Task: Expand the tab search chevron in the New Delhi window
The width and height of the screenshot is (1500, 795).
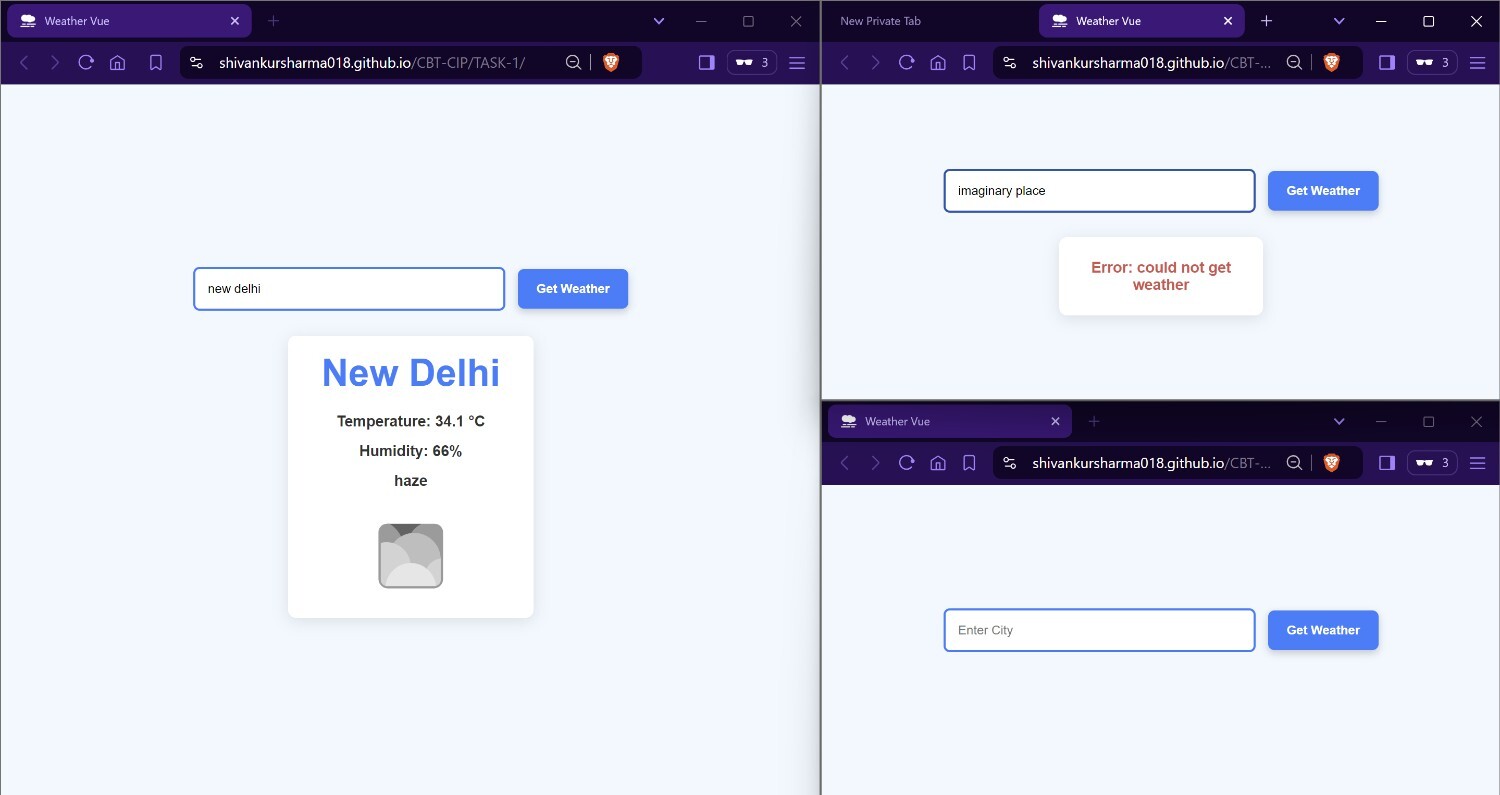Action: point(659,21)
